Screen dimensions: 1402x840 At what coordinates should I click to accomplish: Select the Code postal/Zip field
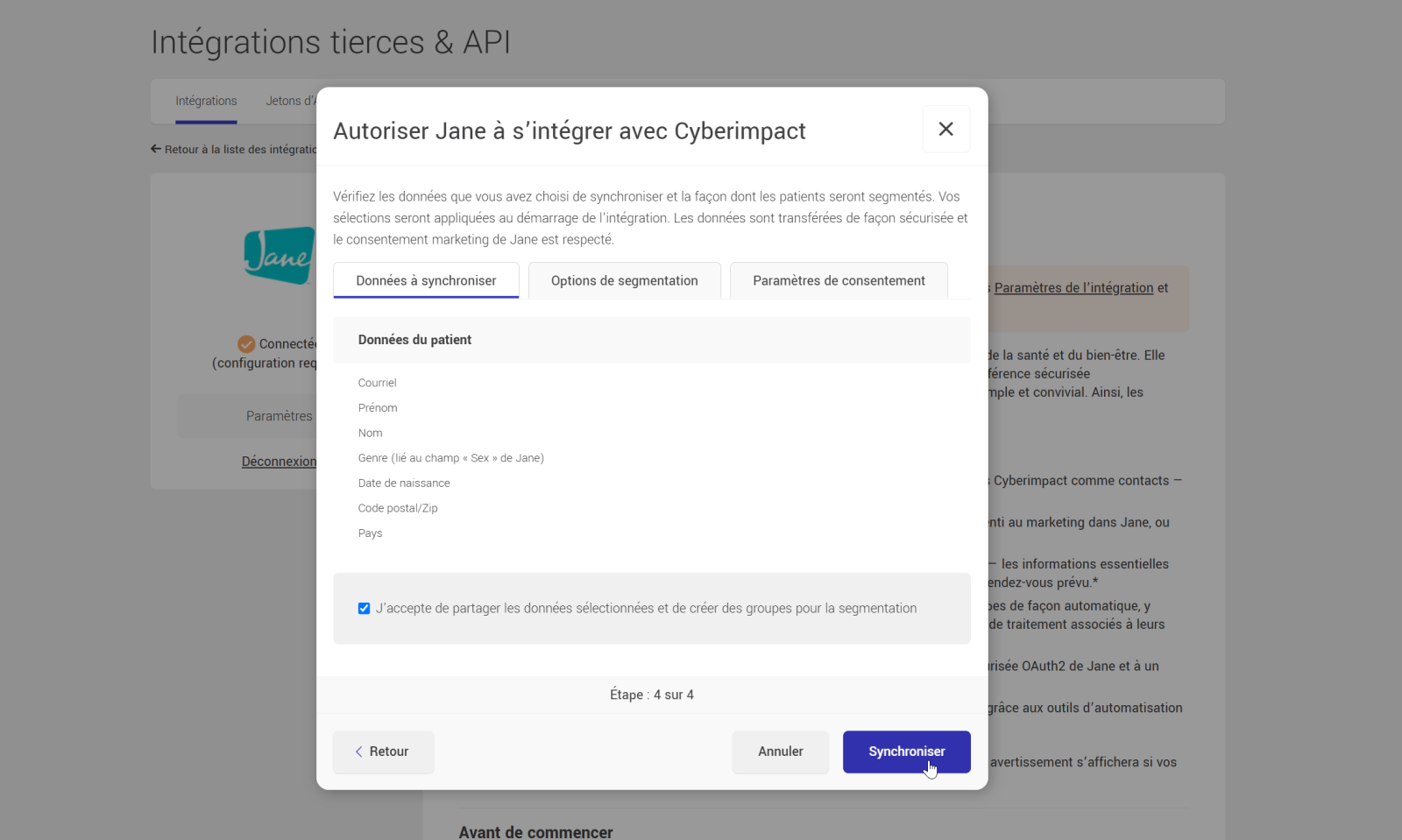coord(398,508)
